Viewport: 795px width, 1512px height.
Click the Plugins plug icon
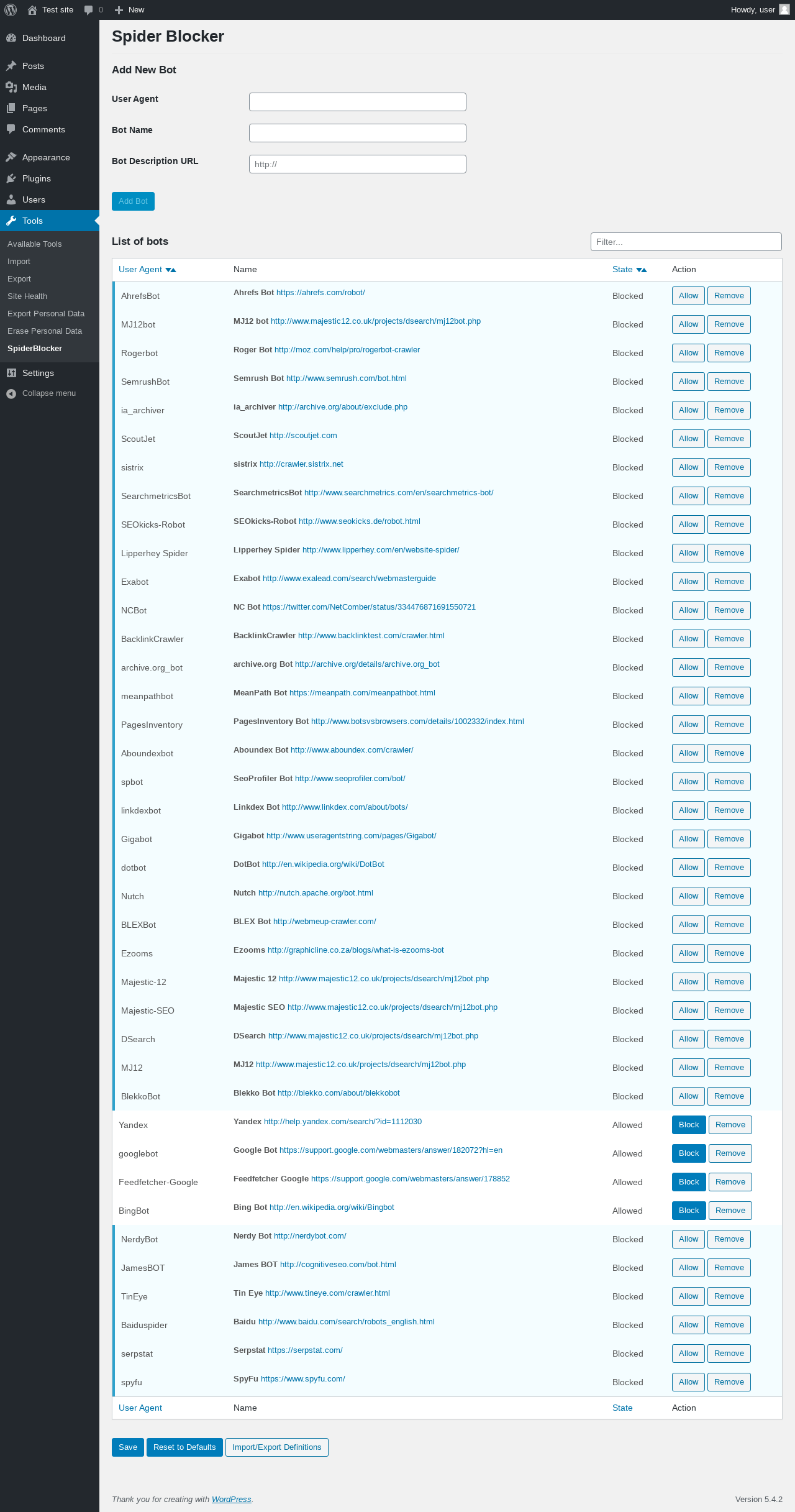click(11, 178)
